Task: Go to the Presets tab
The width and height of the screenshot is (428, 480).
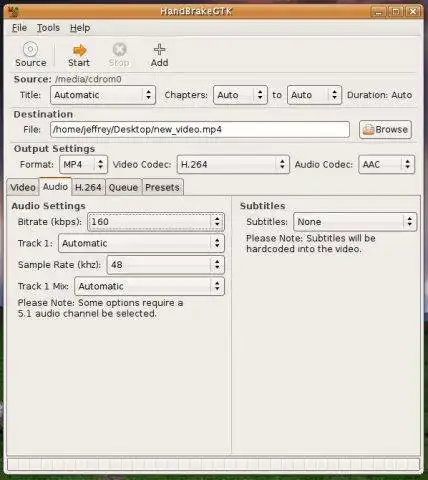Action: pos(162,187)
